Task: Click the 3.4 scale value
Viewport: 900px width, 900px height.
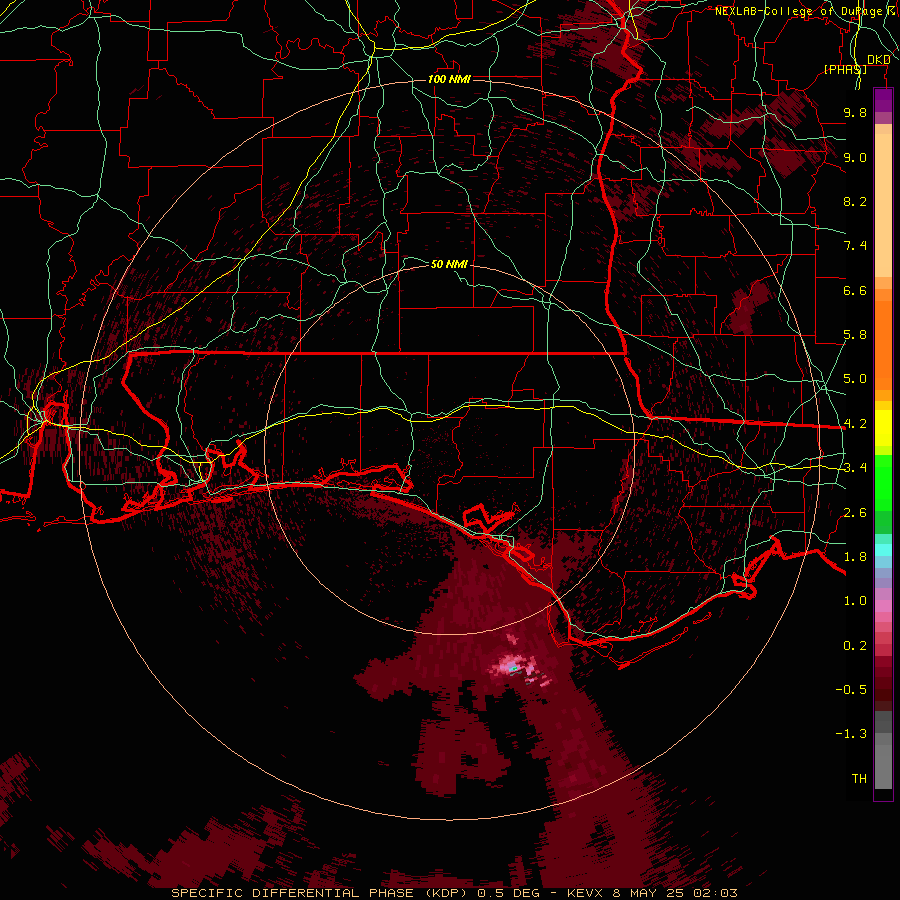Action: [x=855, y=468]
